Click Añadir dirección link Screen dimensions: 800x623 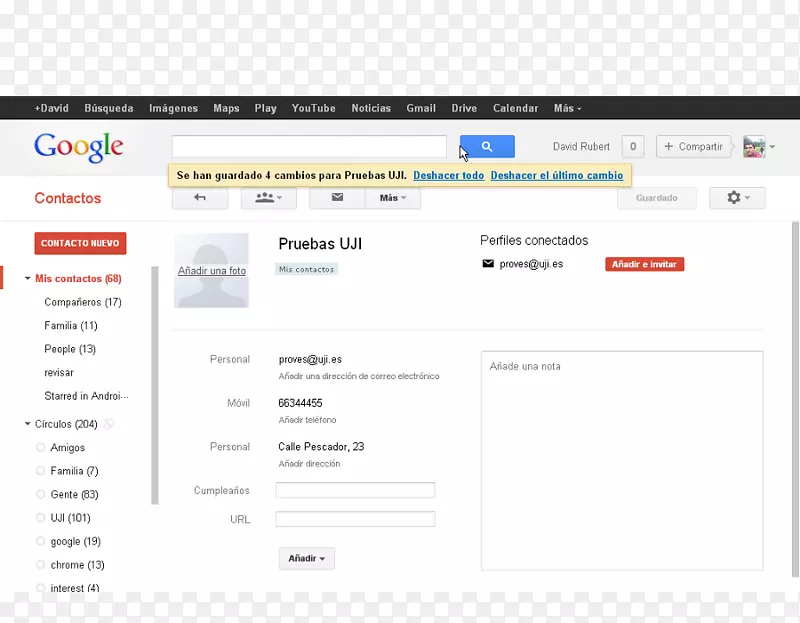(x=309, y=464)
